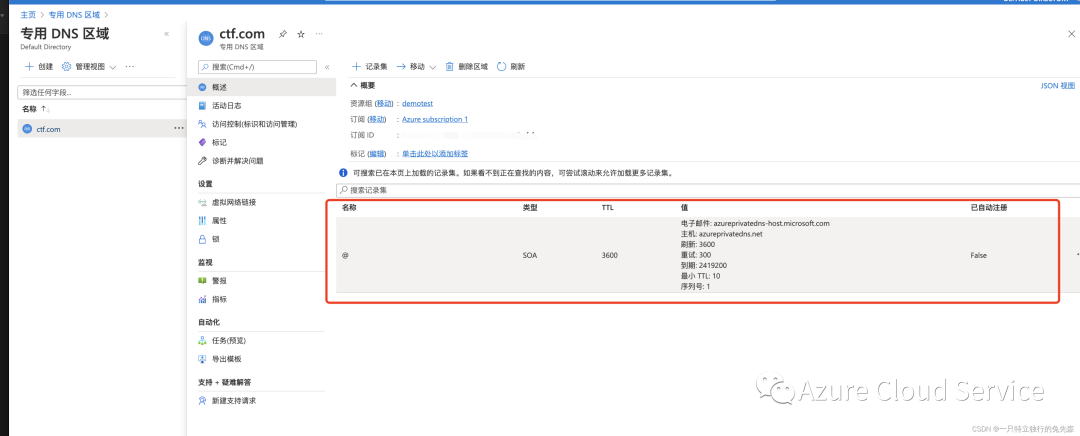1080x436 pixels.
Task: Open row menu for ctf.com zone
Action: point(179,128)
